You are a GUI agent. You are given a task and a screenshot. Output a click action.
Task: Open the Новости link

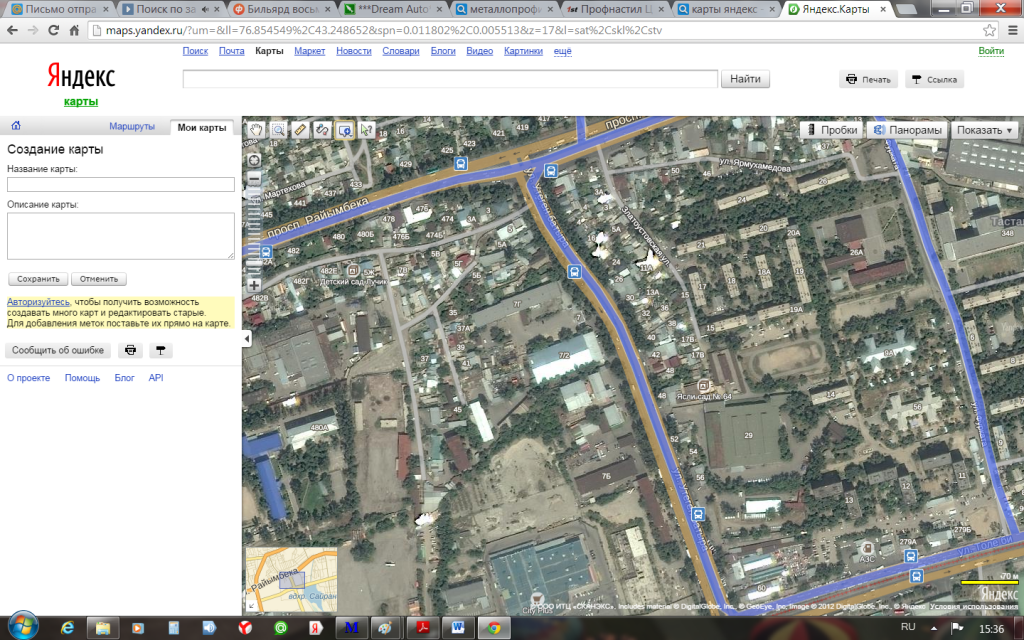[x=354, y=51]
